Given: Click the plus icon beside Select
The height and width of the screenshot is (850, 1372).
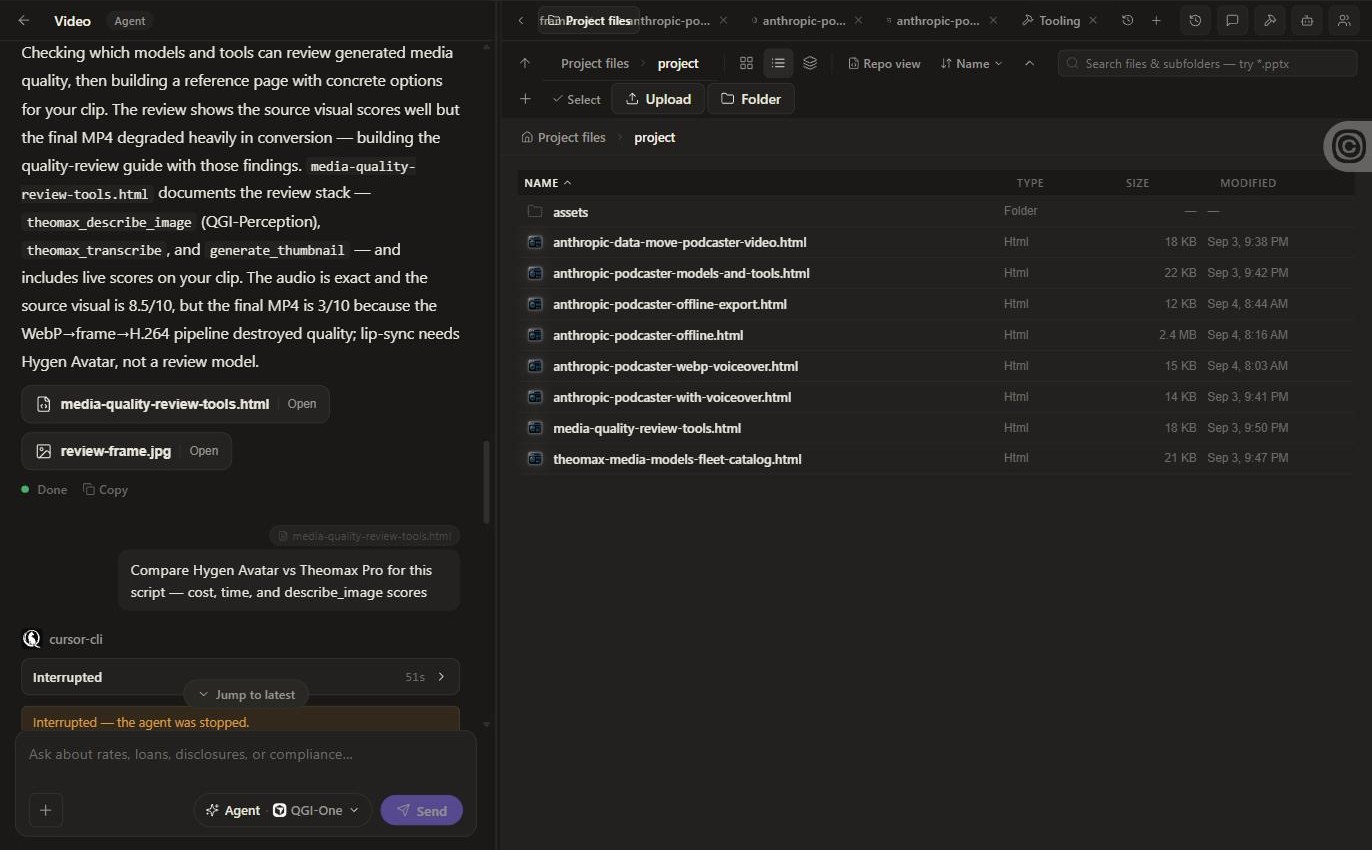Looking at the screenshot, I should coord(525,99).
